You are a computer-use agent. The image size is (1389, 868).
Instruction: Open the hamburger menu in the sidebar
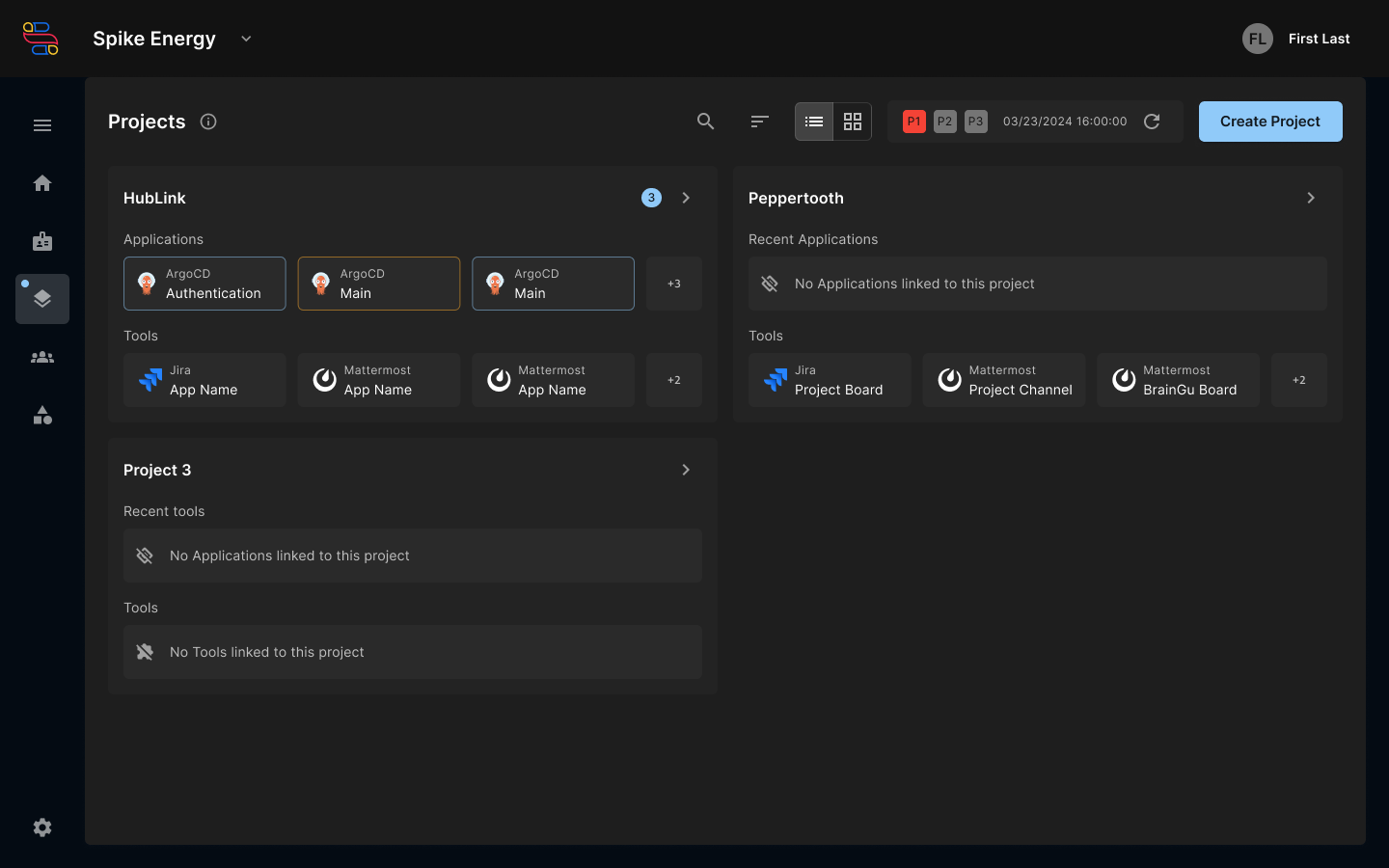click(x=42, y=125)
